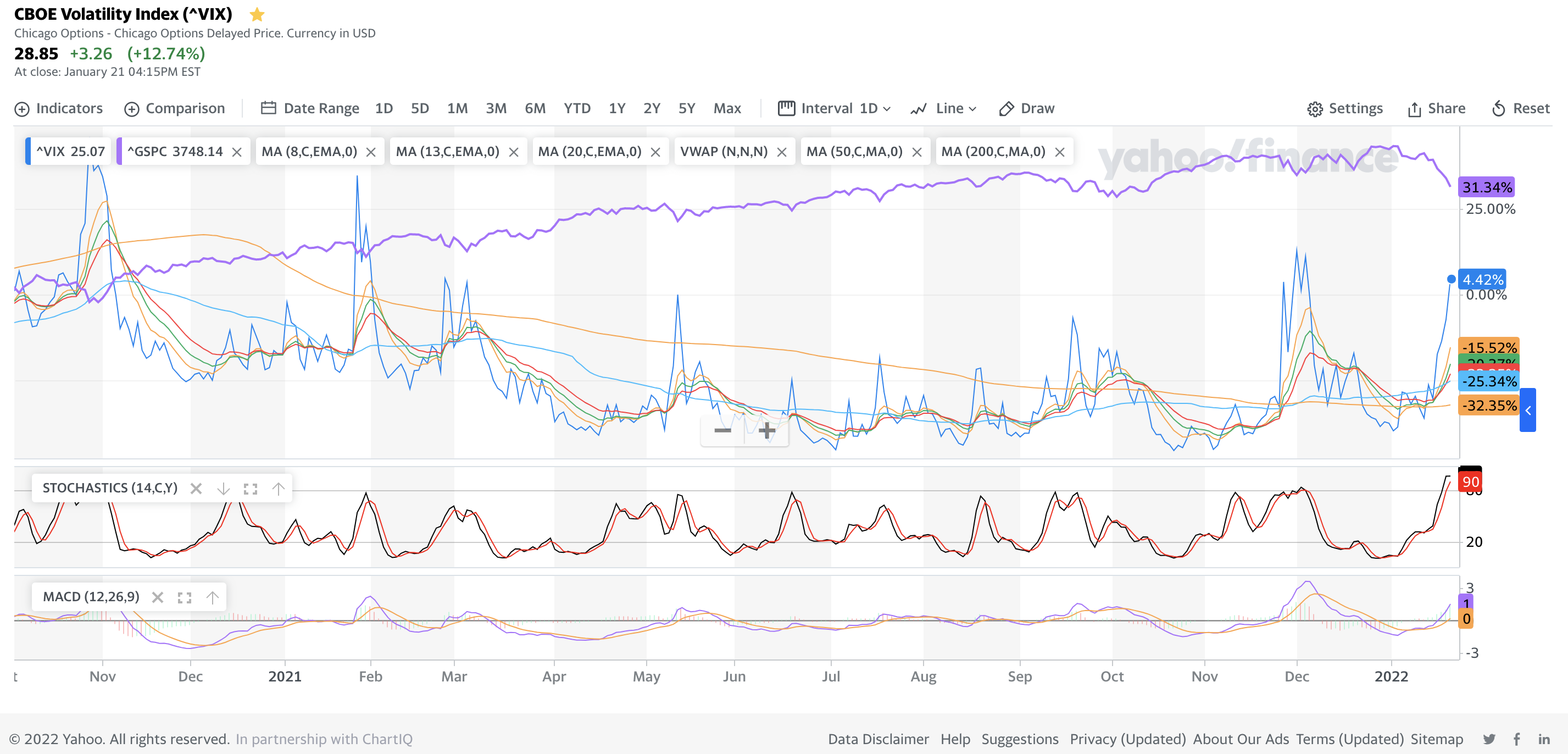Select the YTD range
The image size is (1568, 754).
(577, 108)
